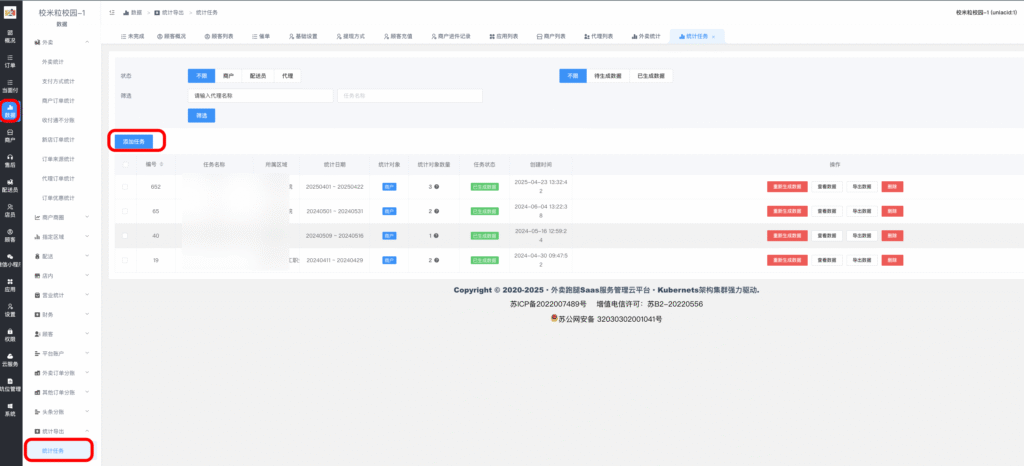The image size is (1024, 466).
Task: Select 配送员 in the 状态 filter group
Action: tap(258, 76)
